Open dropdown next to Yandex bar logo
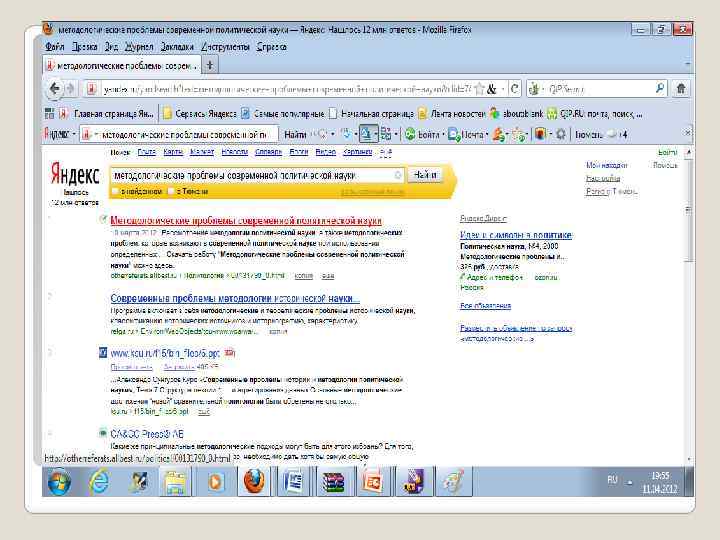Image resolution: width=720 pixels, height=540 pixels. click(x=74, y=134)
